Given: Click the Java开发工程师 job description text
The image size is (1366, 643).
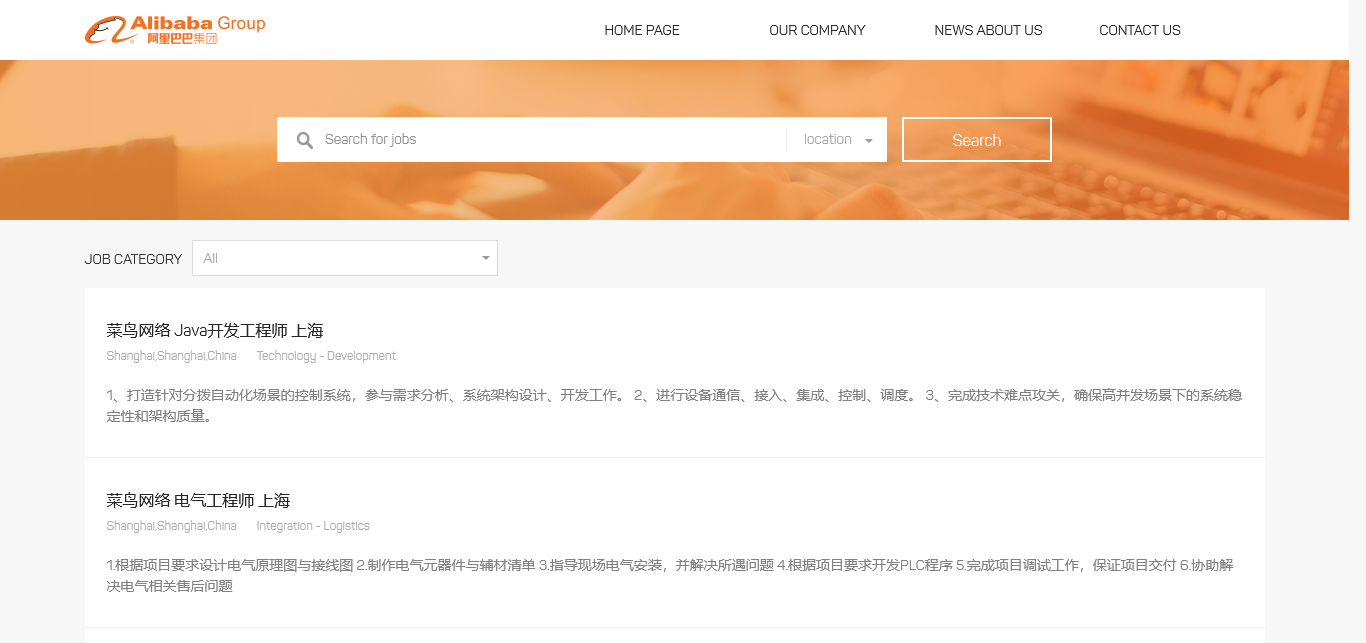Looking at the screenshot, I should coord(674,405).
